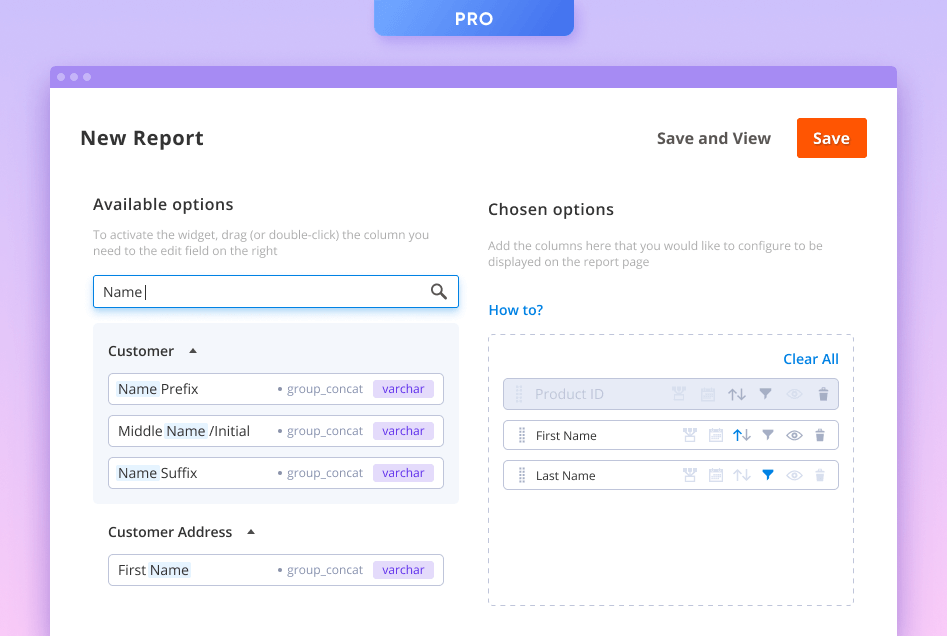
Task: Delete the First Name chosen column
Action: click(x=820, y=435)
